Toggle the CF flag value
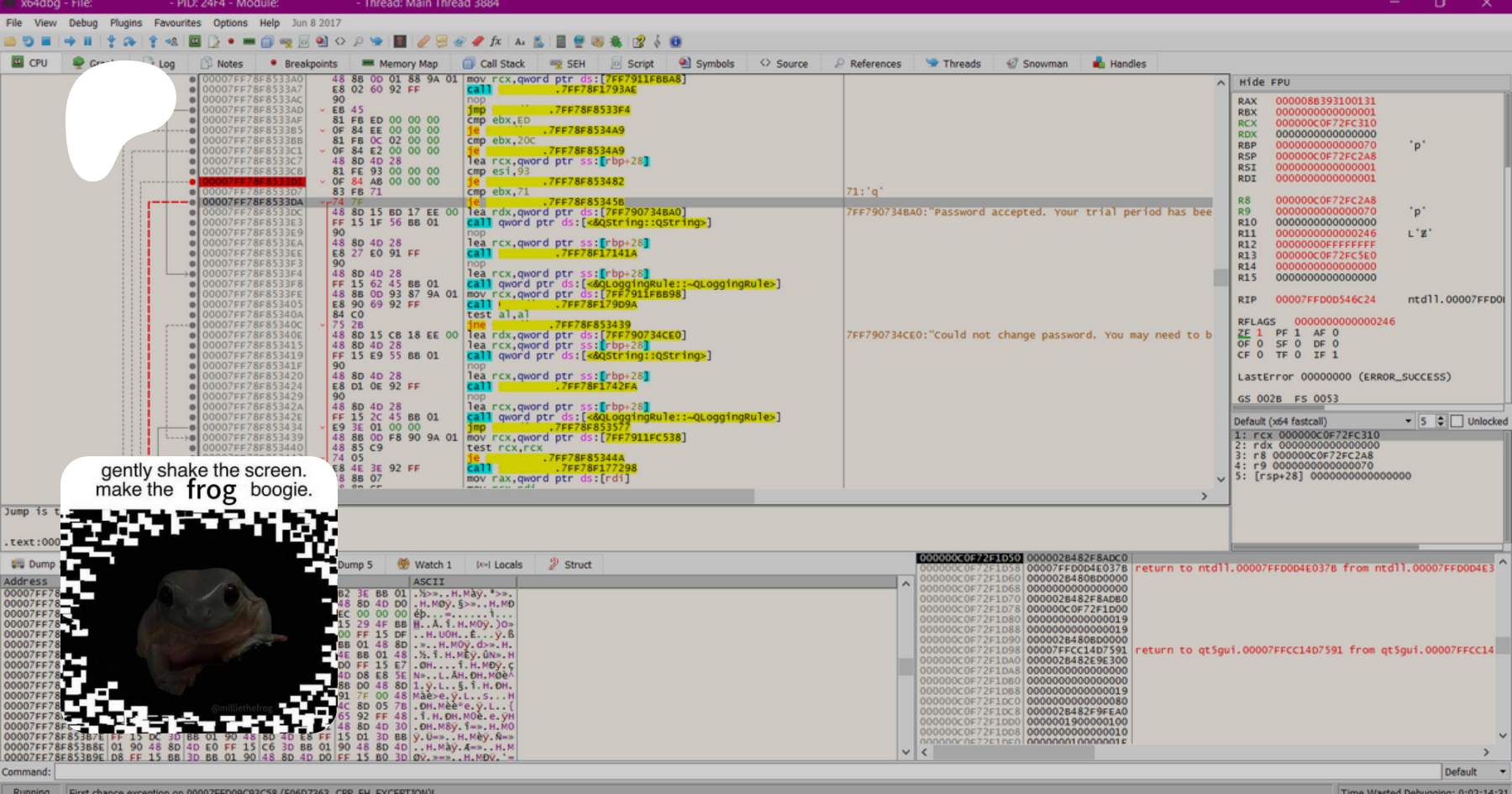Image resolution: width=1512 pixels, height=794 pixels. click(x=1259, y=355)
